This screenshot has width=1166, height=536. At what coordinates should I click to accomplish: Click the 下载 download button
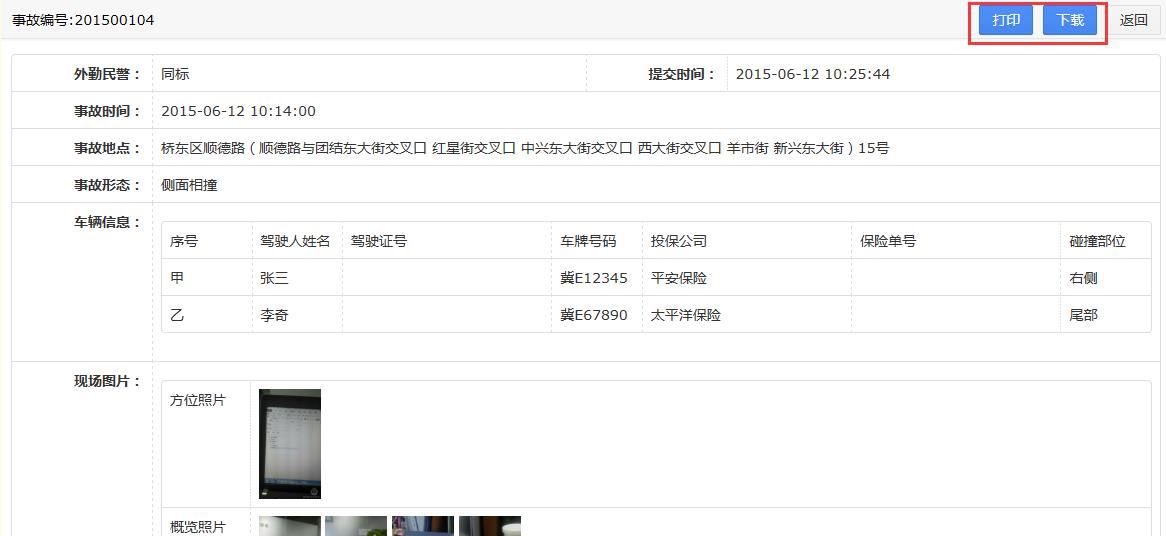pos(1069,20)
